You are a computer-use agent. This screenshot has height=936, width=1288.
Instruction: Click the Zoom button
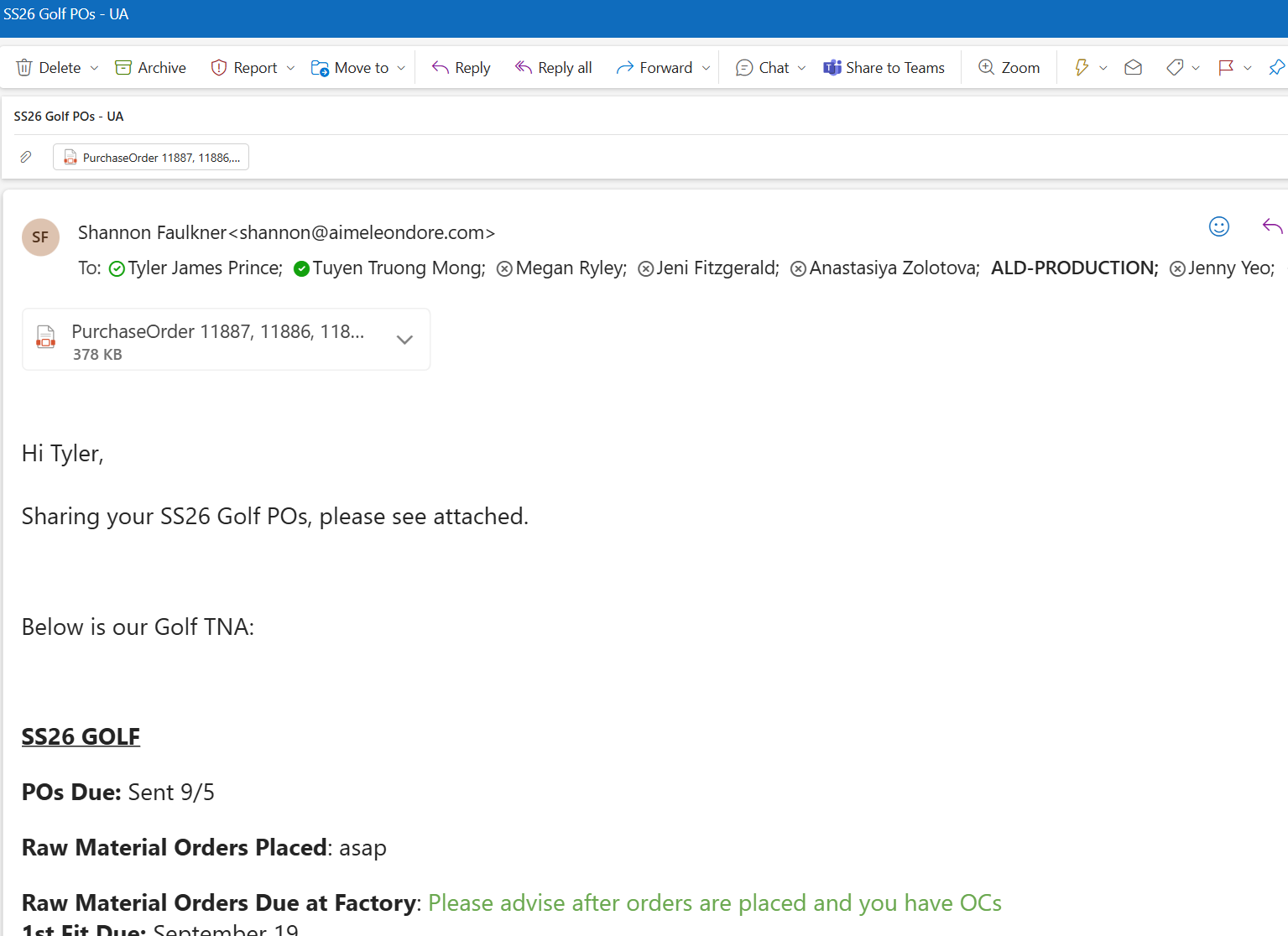[x=1009, y=68]
